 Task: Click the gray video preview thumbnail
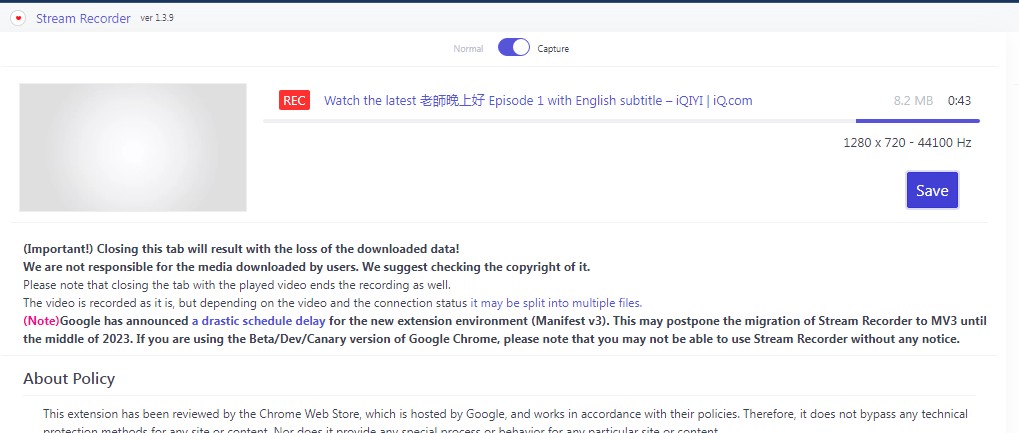click(x=133, y=148)
